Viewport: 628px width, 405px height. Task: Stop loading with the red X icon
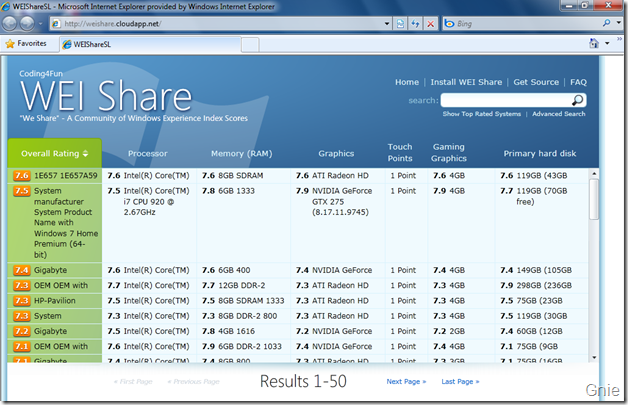click(x=431, y=24)
